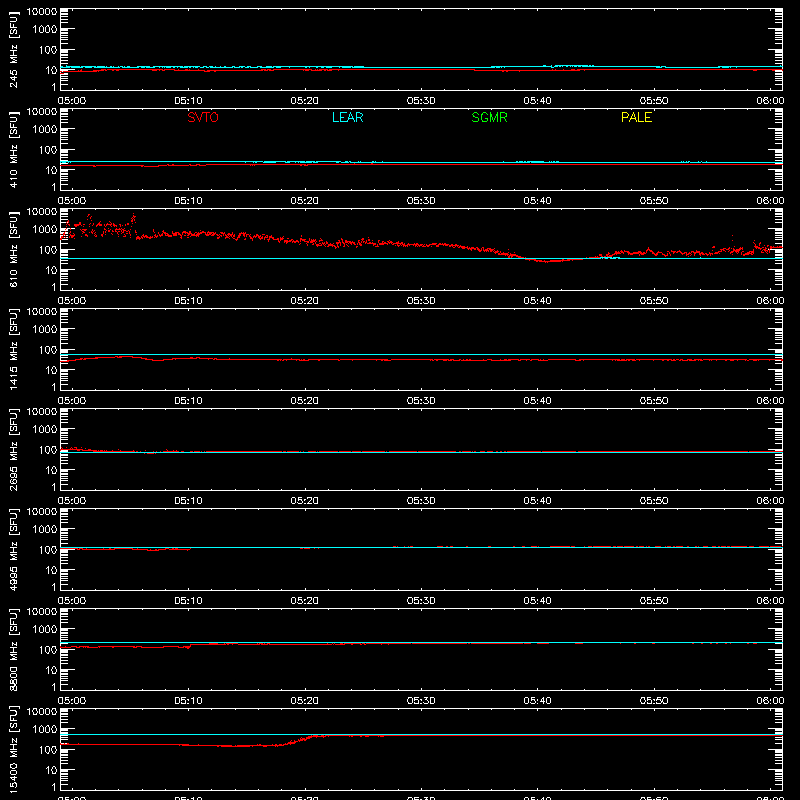Click 05:10 tick label below 4995 MHz plot
This screenshot has width=800, height=800.
coord(188,601)
